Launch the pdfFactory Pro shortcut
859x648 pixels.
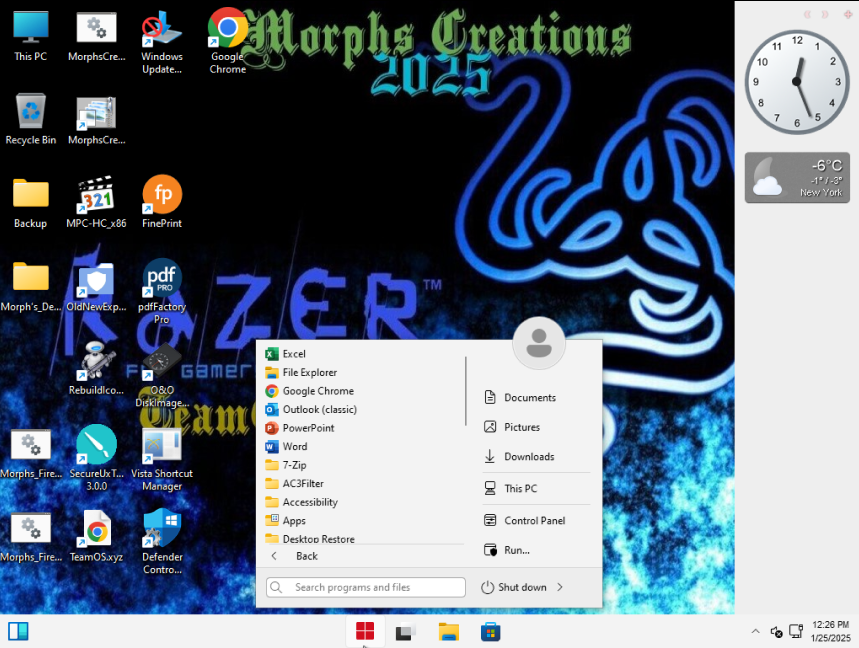pos(162,291)
